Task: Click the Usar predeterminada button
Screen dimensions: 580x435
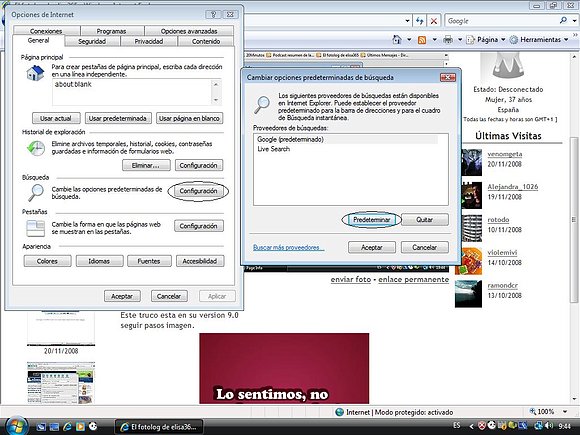Action: (118, 118)
